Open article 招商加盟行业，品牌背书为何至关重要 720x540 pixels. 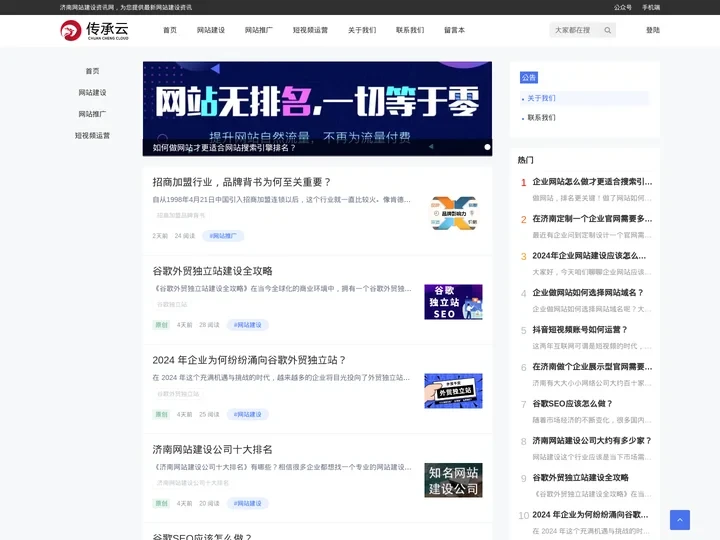point(242,182)
